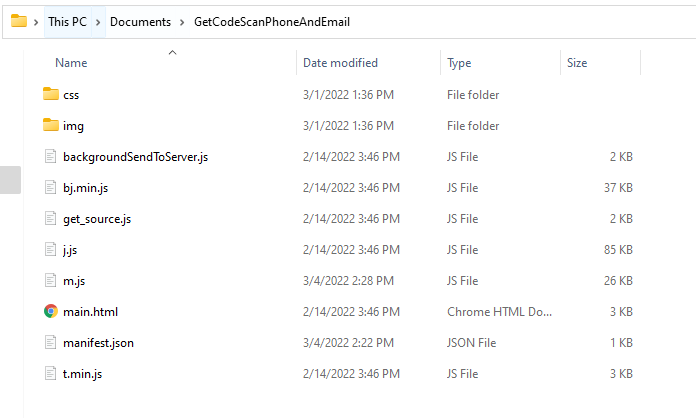Open the chevron next to the address folder icon
This screenshot has height=418, width=696.
[36, 22]
